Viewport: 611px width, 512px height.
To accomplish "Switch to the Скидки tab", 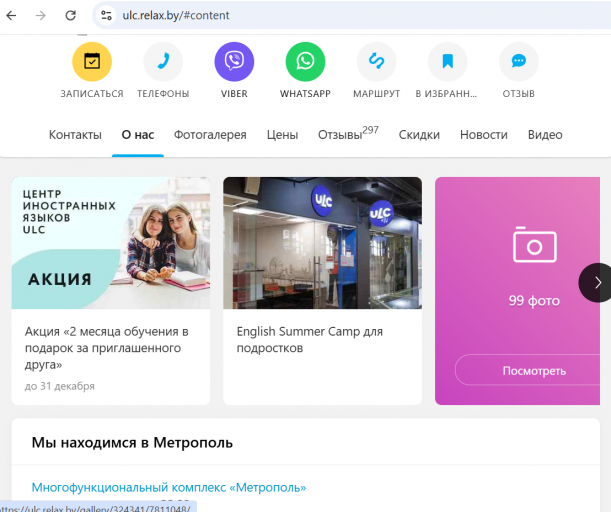I will [x=419, y=135].
